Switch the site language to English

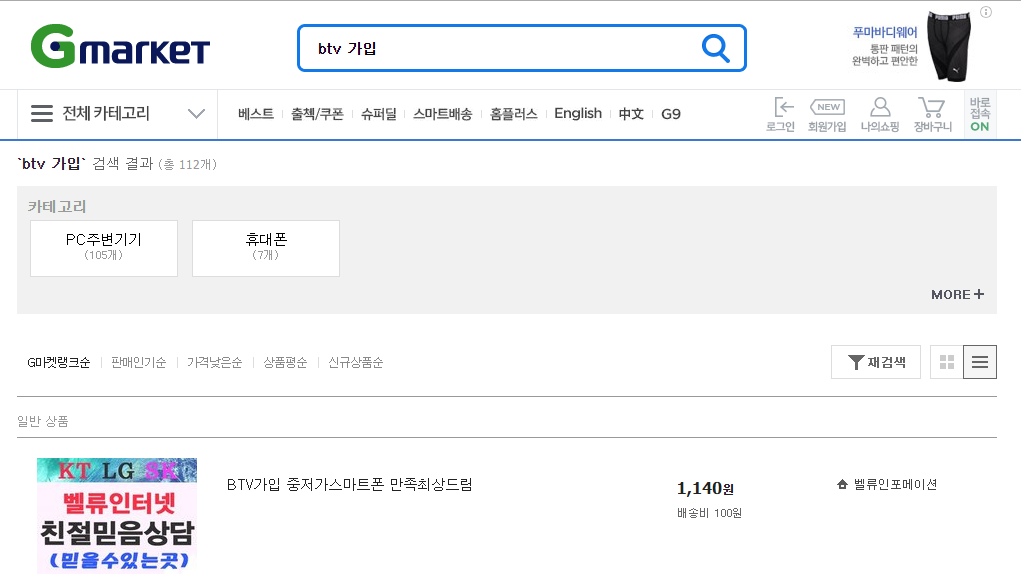578,113
